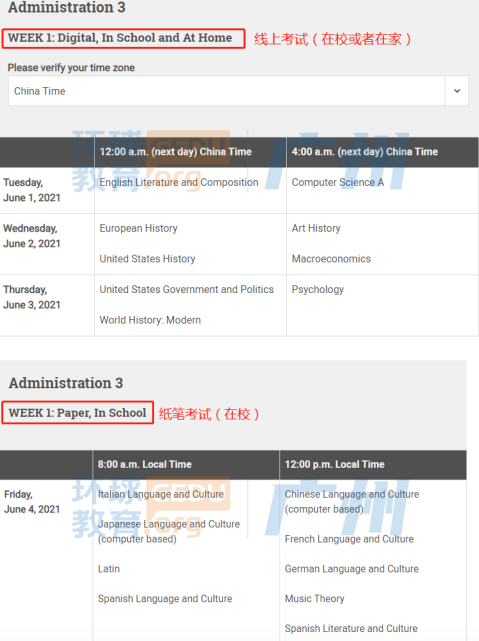The width and height of the screenshot is (479, 641).
Task: Click WEEK 1: Paper, In School heading
Action: [x=78, y=413]
